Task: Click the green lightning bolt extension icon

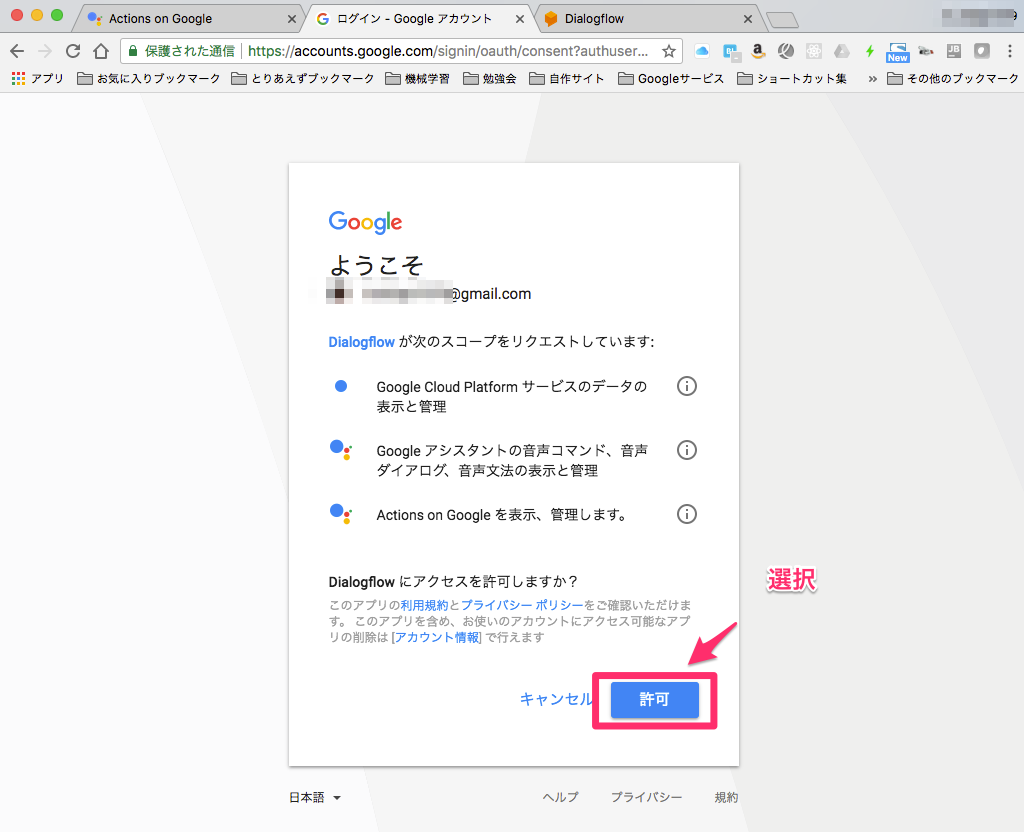Action: tap(869, 50)
